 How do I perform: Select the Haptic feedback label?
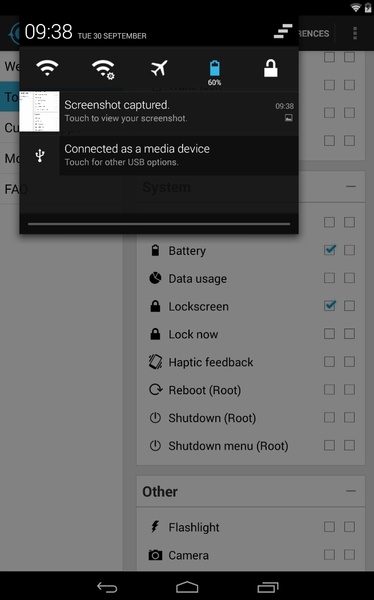(x=211, y=362)
